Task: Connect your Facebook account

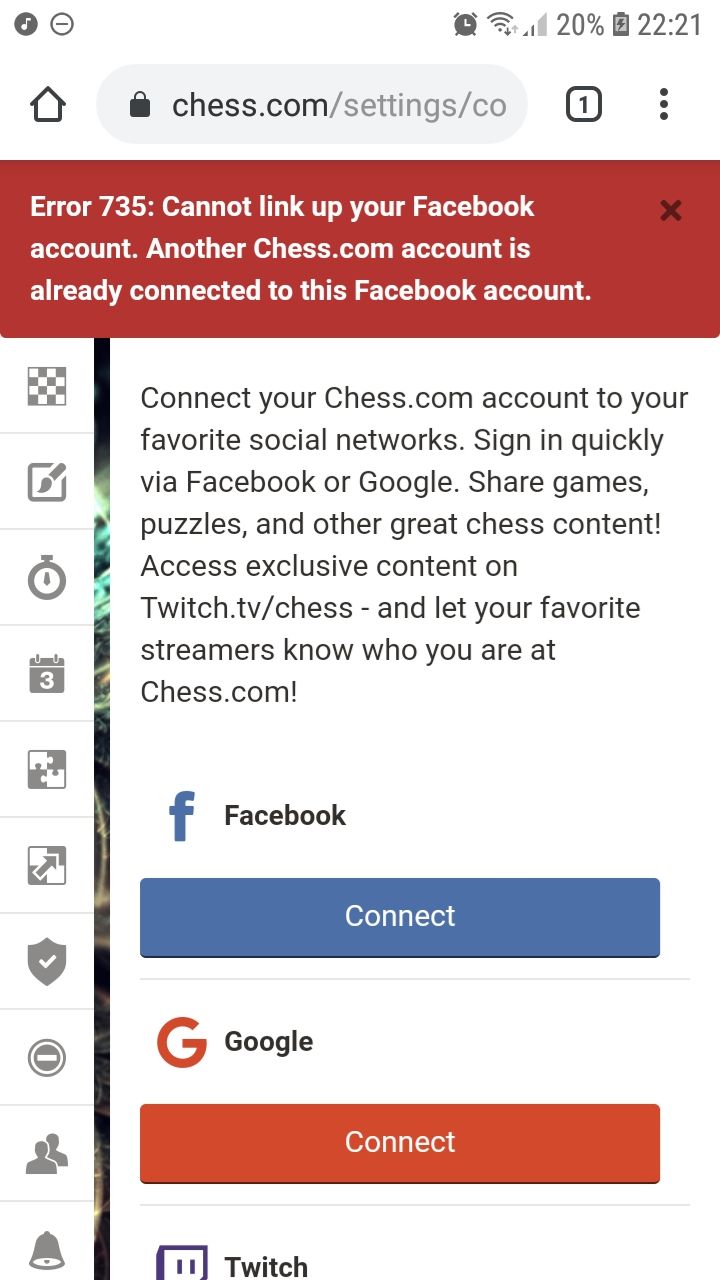Action: click(x=400, y=917)
